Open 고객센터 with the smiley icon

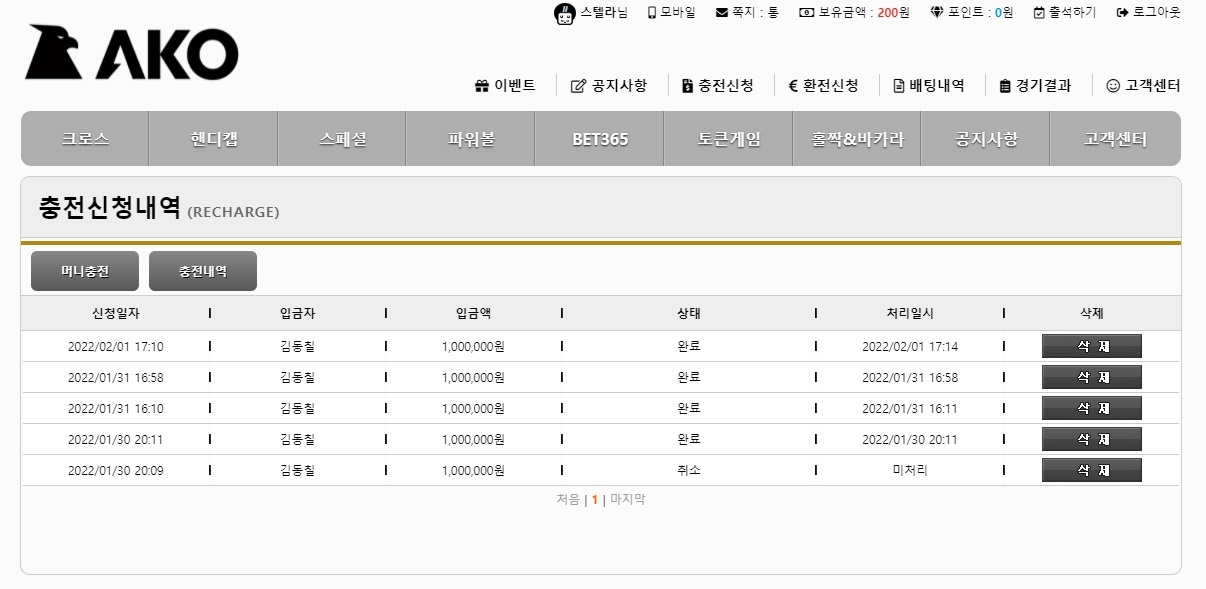coord(1143,86)
